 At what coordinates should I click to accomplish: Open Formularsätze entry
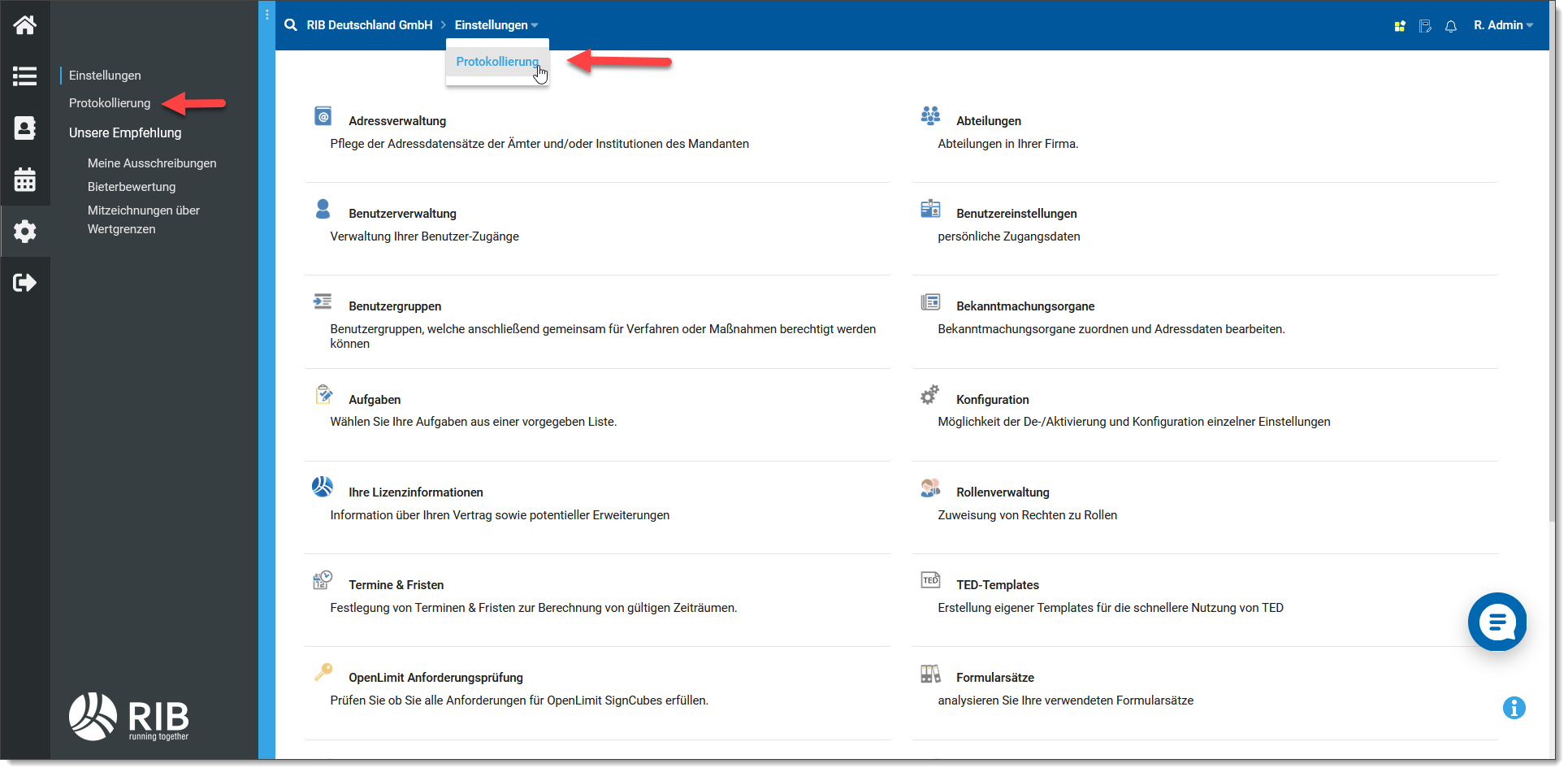coord(995,678)
